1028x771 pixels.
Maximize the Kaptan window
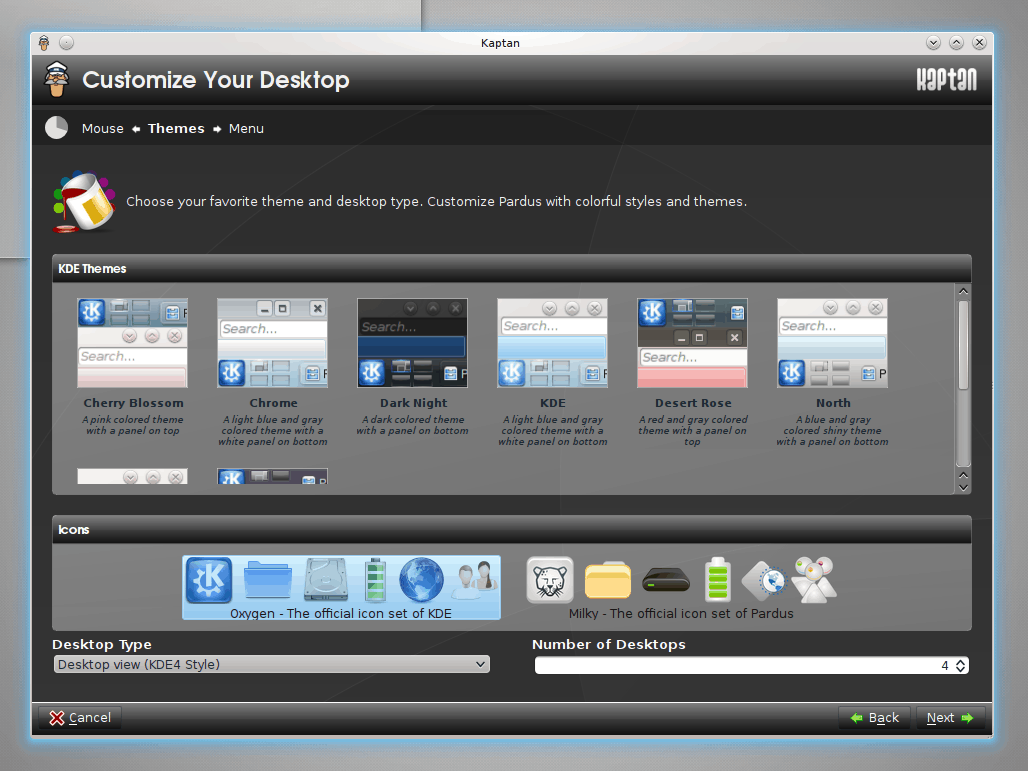957,43
